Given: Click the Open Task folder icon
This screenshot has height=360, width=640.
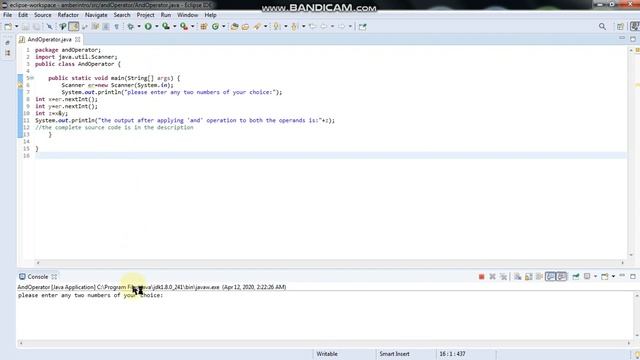Looking at the screenshot, I should point(245,27).
